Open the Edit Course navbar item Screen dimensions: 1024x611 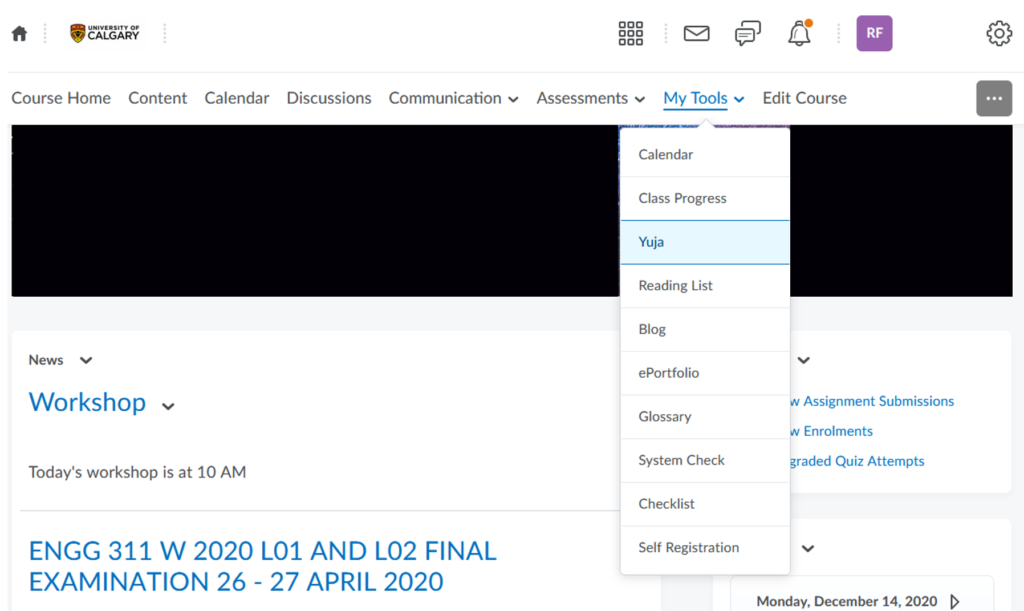(x=805, y=98)
